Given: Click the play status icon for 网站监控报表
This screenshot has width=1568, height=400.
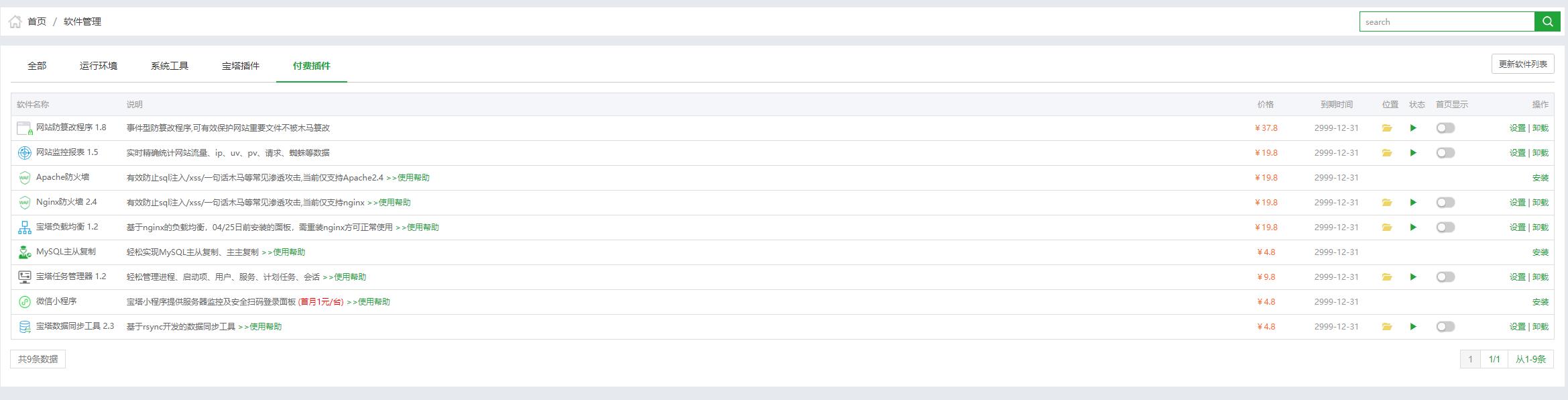Looking at the screenshot, I should [x=1413, y=153].
